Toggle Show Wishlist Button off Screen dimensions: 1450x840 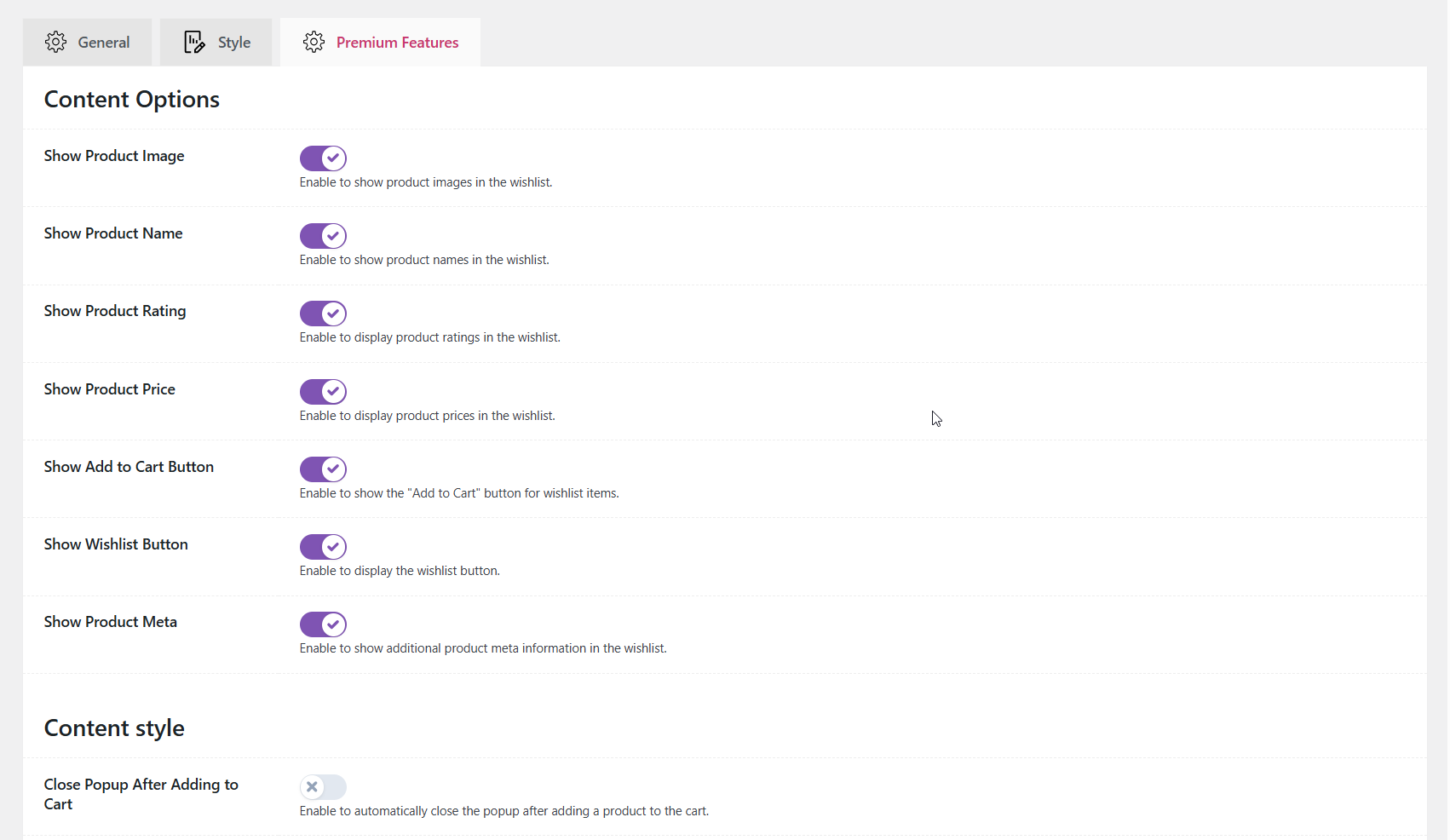[x=323, y=547]
